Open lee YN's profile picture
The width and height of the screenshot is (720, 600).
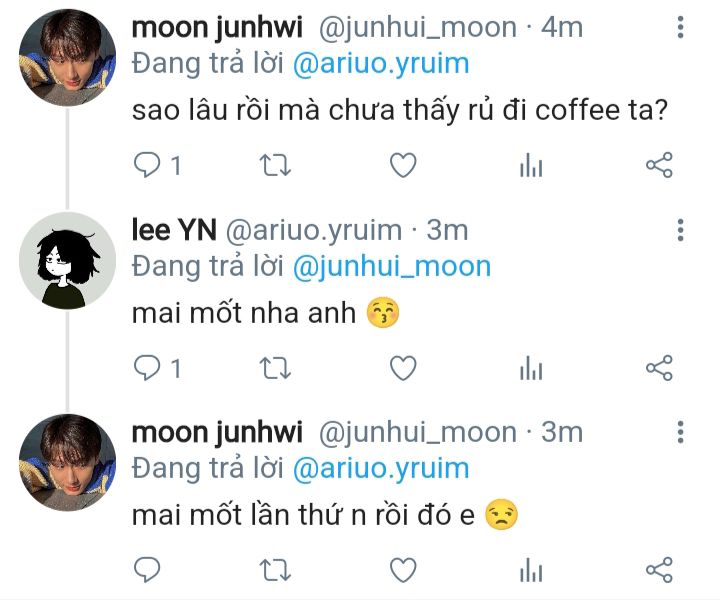67,260
